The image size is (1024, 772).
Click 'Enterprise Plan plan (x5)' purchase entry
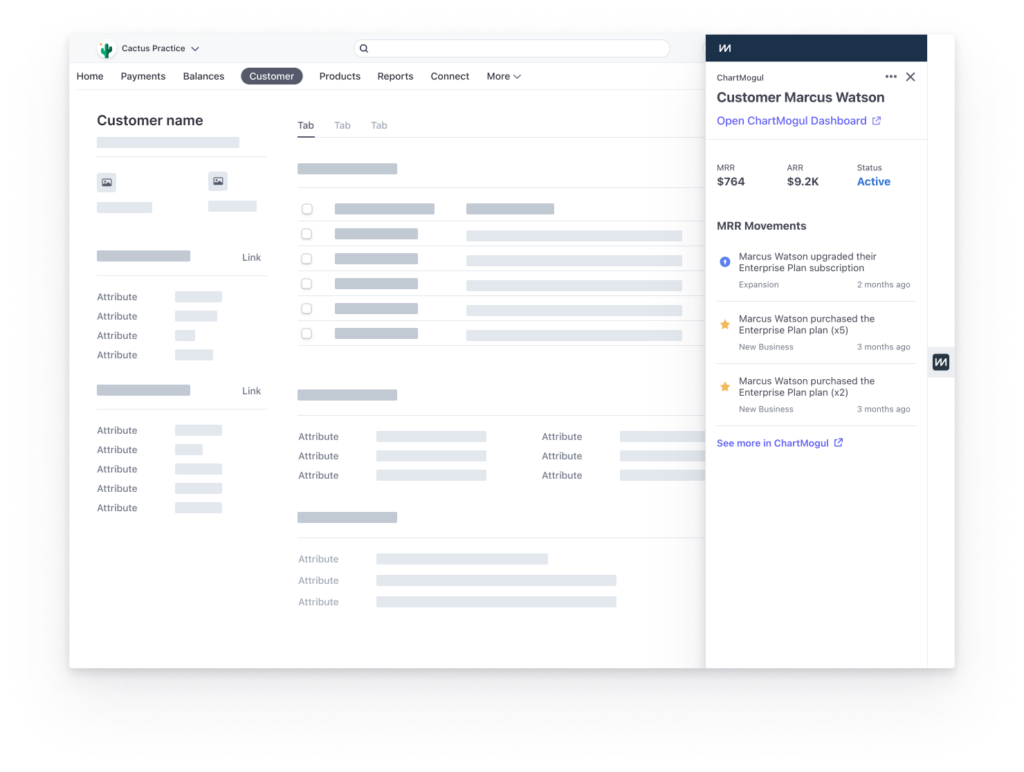click(x=807, y=325)
